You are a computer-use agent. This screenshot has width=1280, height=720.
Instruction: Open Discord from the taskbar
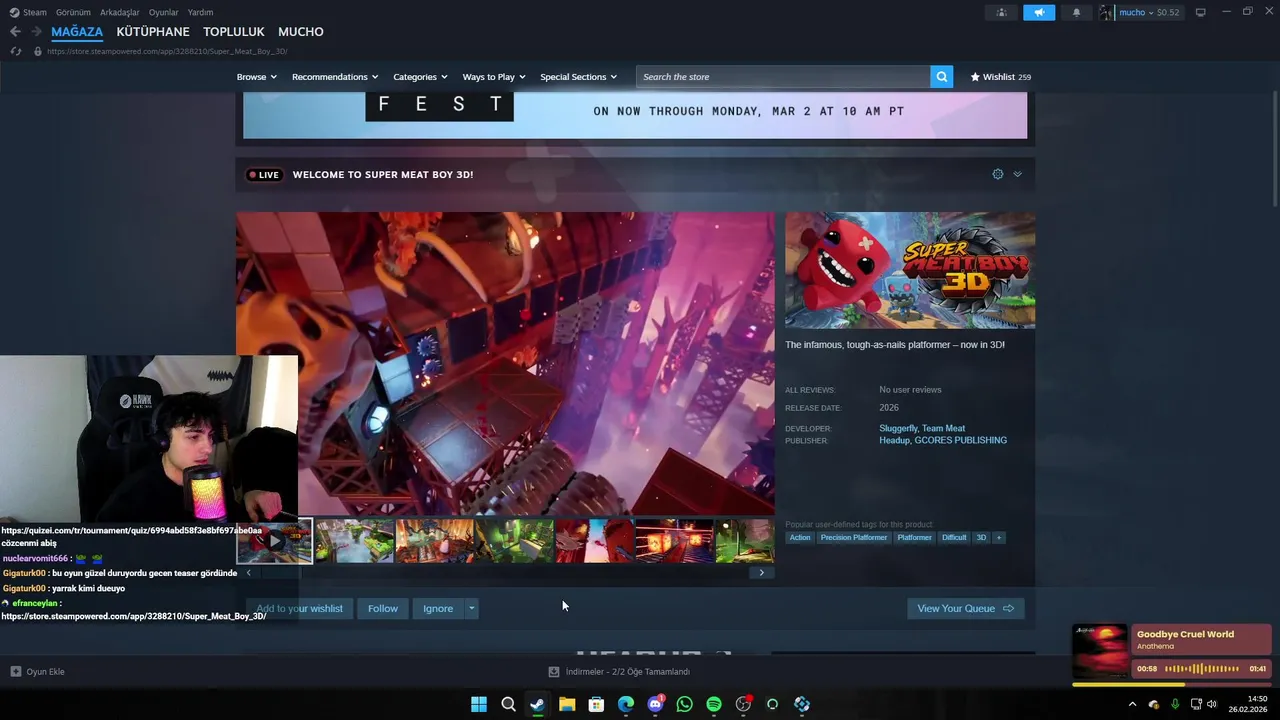pyautogui.click(x=655, y=704)
